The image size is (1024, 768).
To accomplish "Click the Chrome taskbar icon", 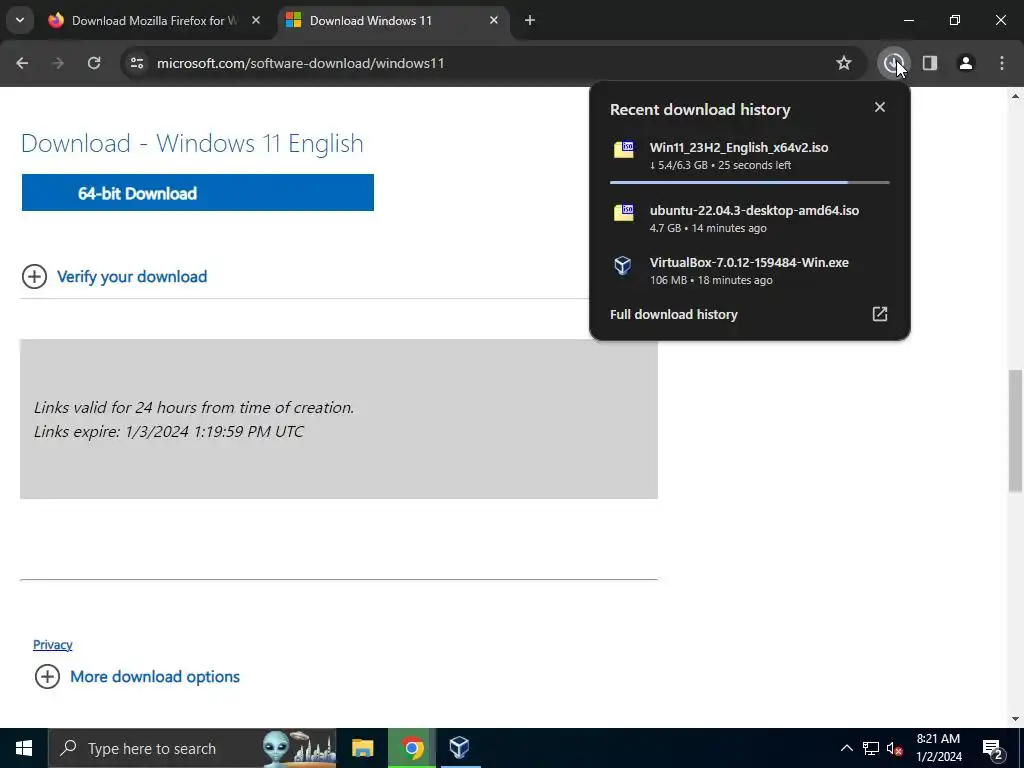I will pos(411,748).
